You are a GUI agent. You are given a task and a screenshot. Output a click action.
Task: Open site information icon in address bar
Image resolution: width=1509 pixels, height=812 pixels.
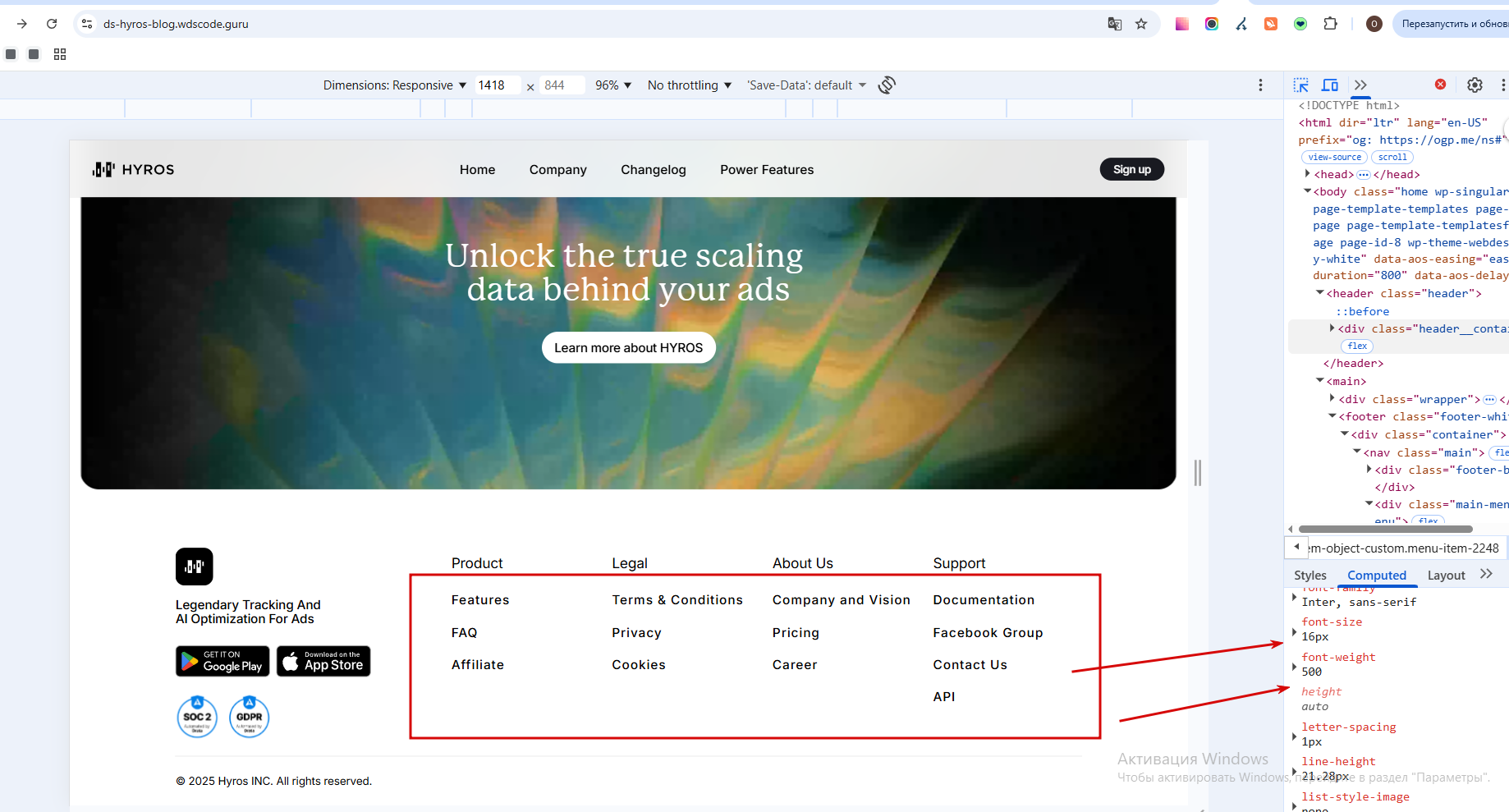[87, 24]
